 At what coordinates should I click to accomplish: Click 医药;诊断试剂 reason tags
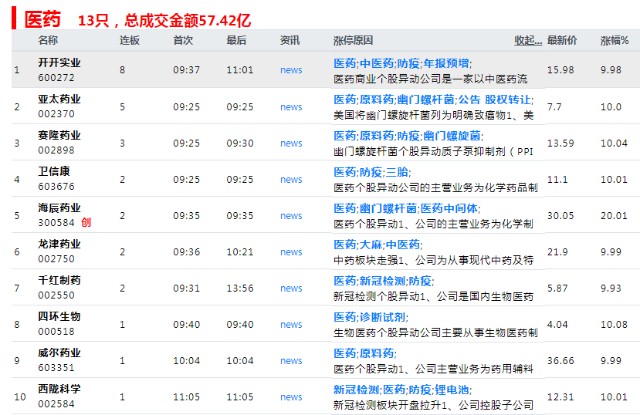point(371,317)
